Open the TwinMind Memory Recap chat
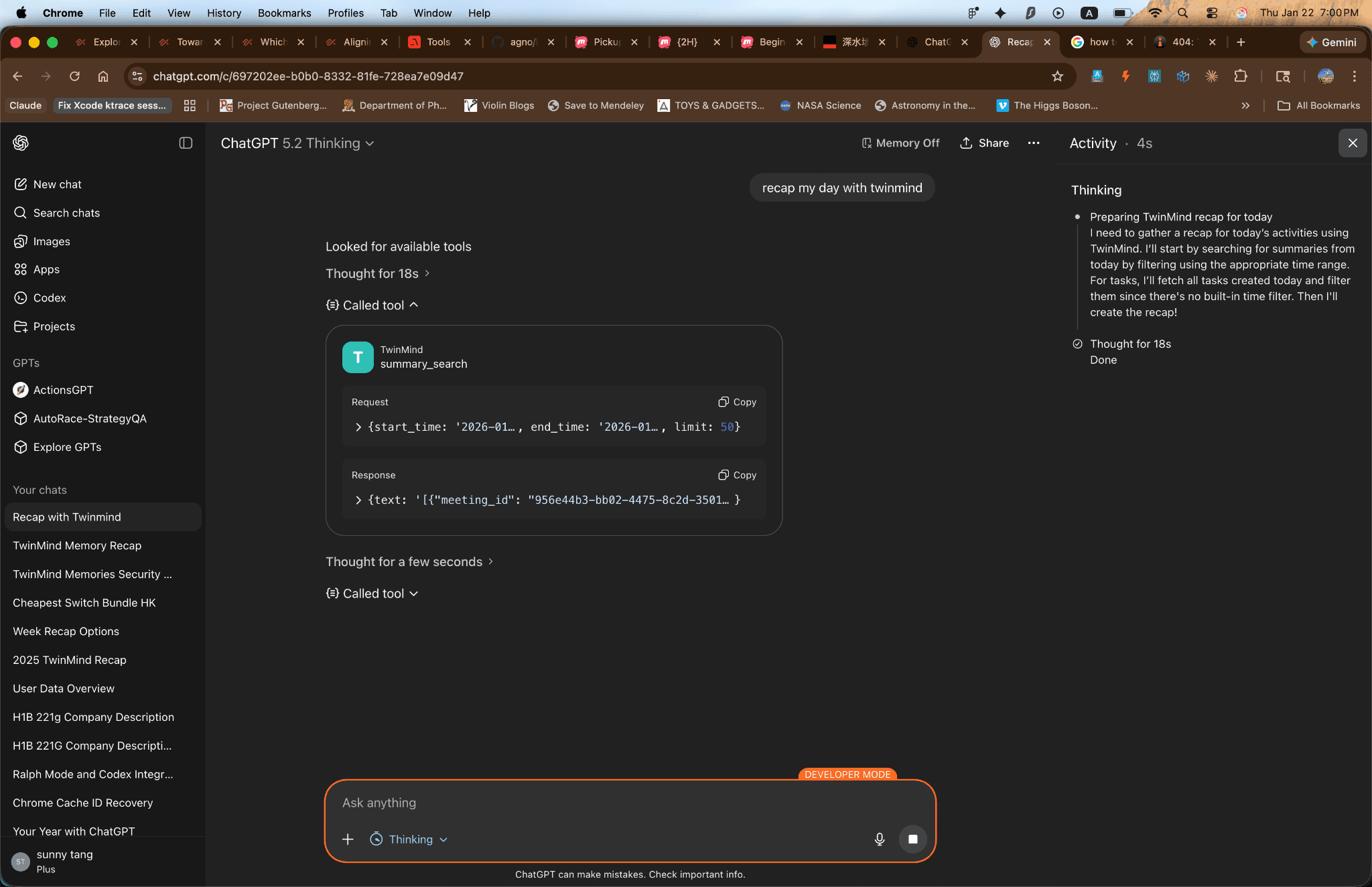This screenshot has width=1372, height=887. coord(77,545)
